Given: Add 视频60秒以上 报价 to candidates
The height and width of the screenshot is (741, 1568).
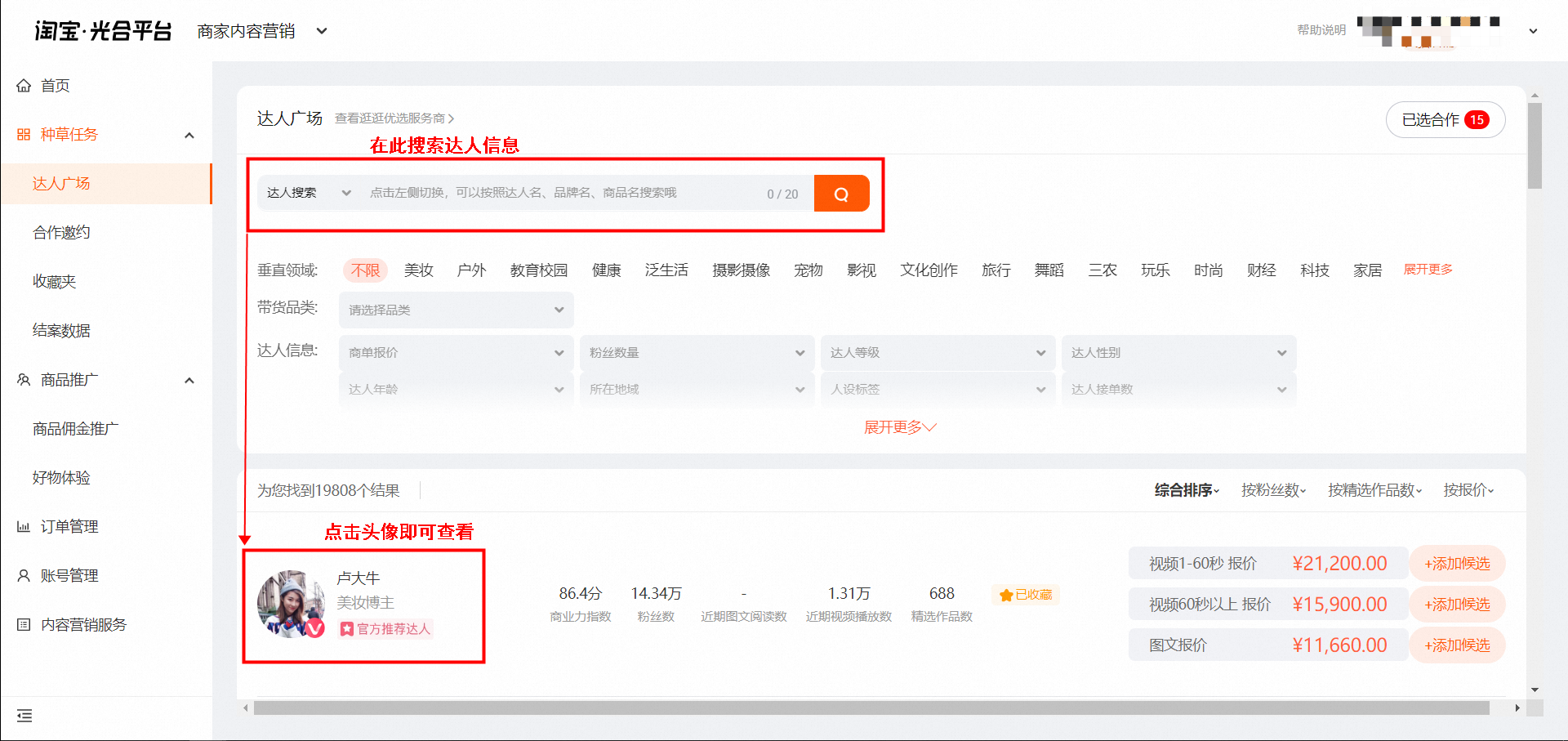Looking at the screenshot, I should pyautogui.click(x=1457, y=605).
